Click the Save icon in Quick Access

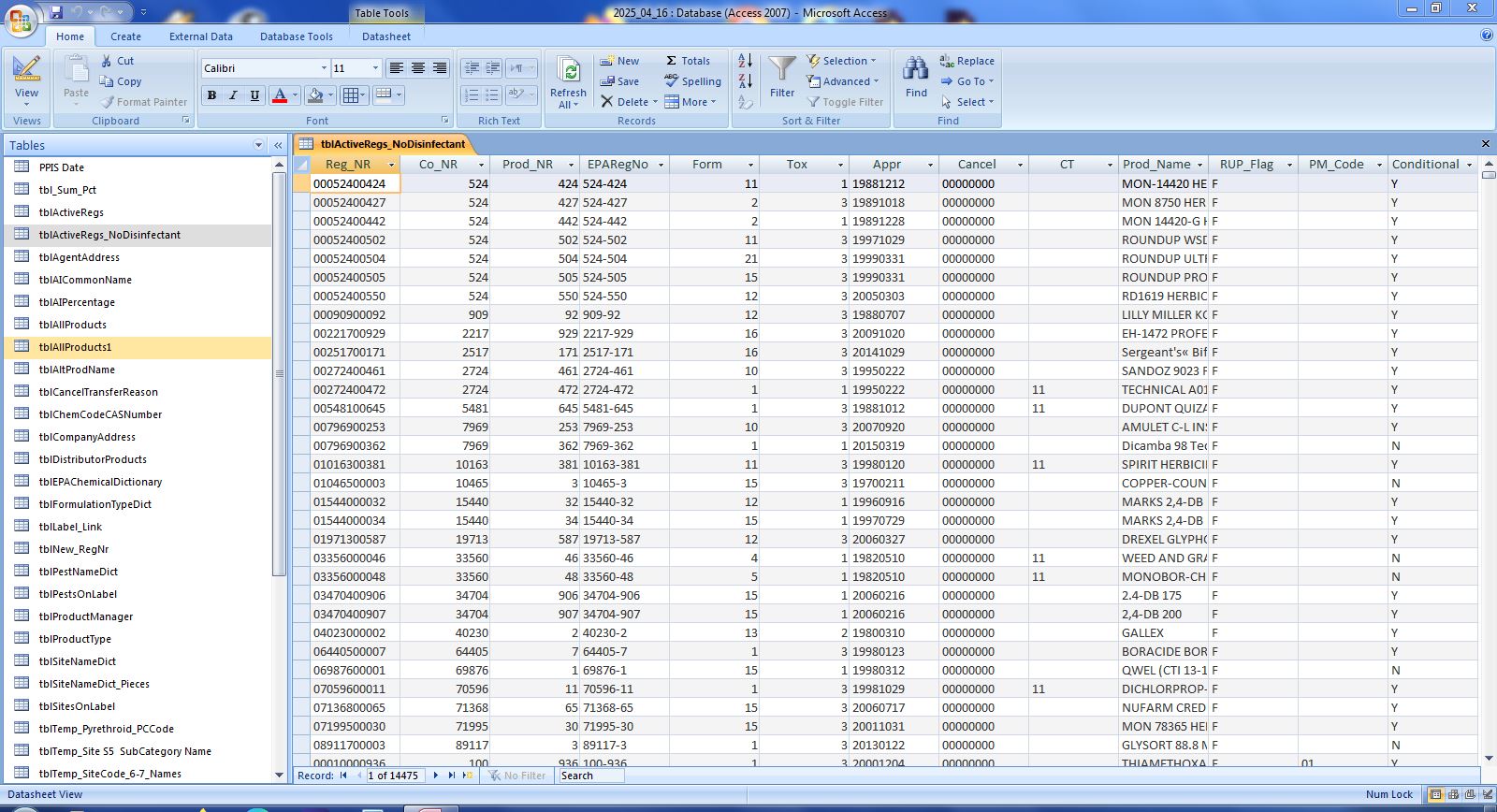tap(56, 12)
